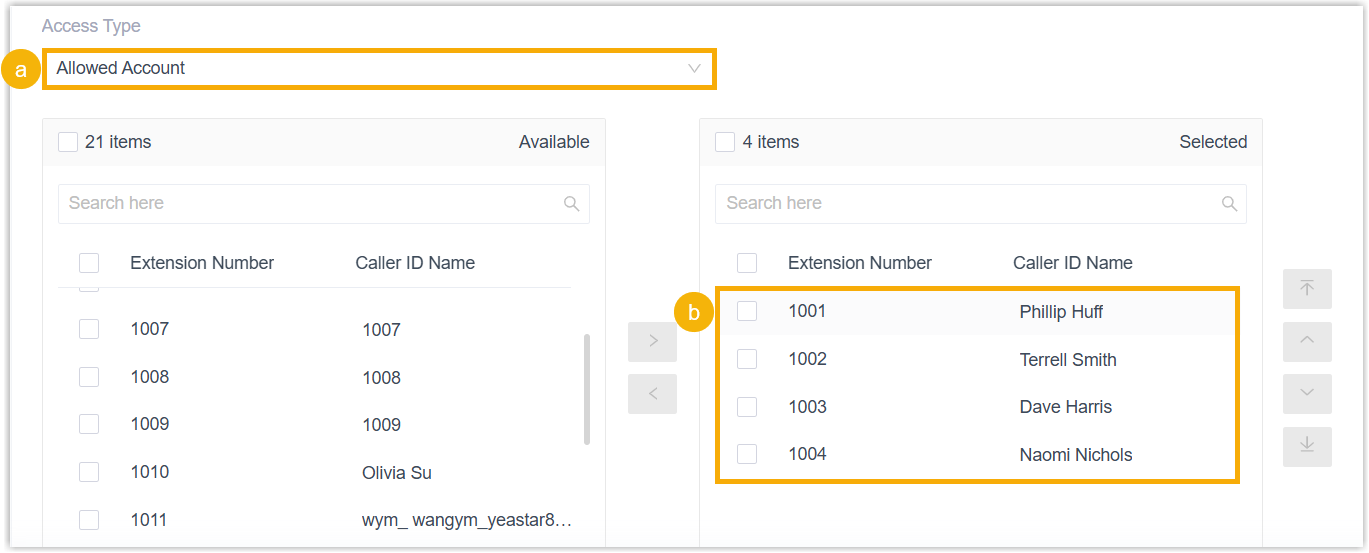Screen dimensions: 1369x553
Task: Select the Terrell Smith row
Action: coord(1067,360)
